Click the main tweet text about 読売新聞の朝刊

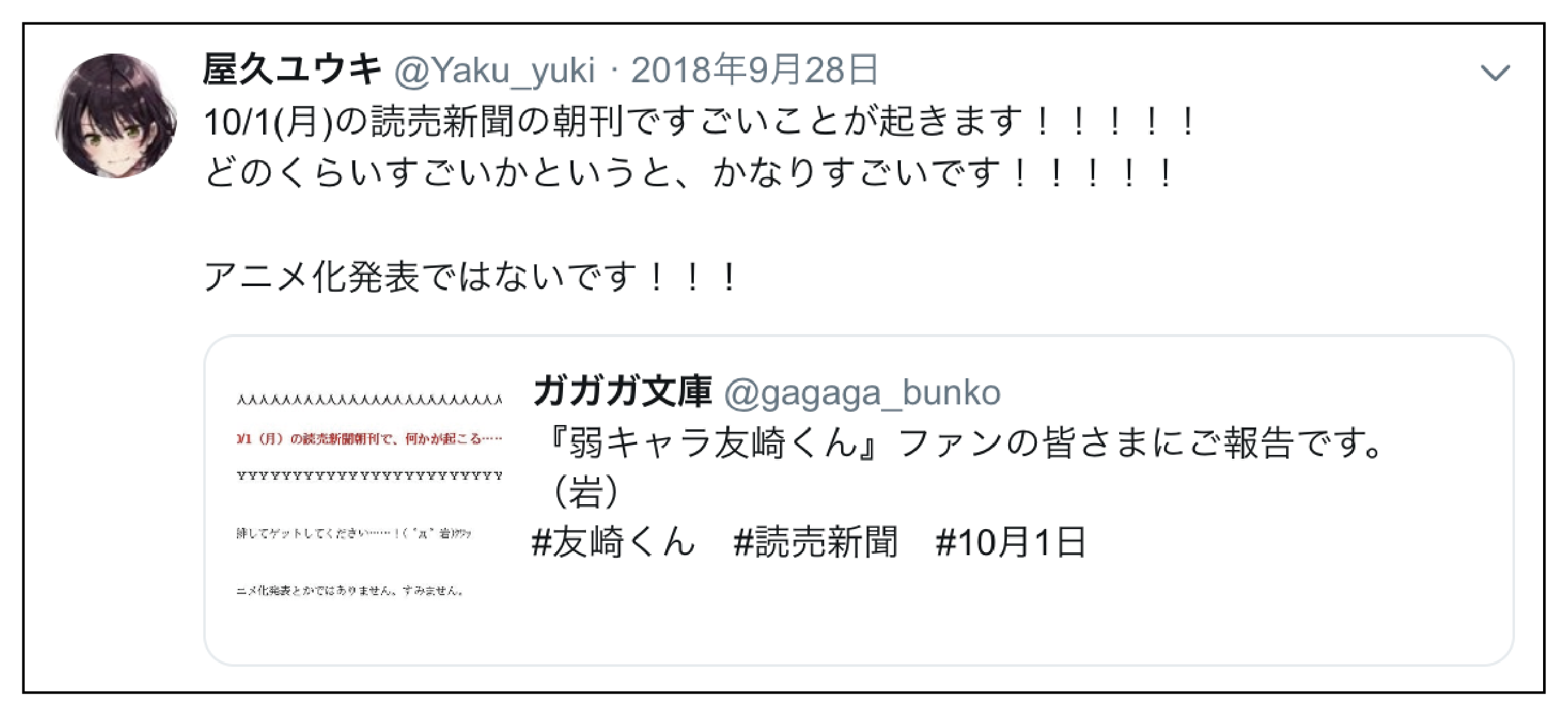point(699,122)
